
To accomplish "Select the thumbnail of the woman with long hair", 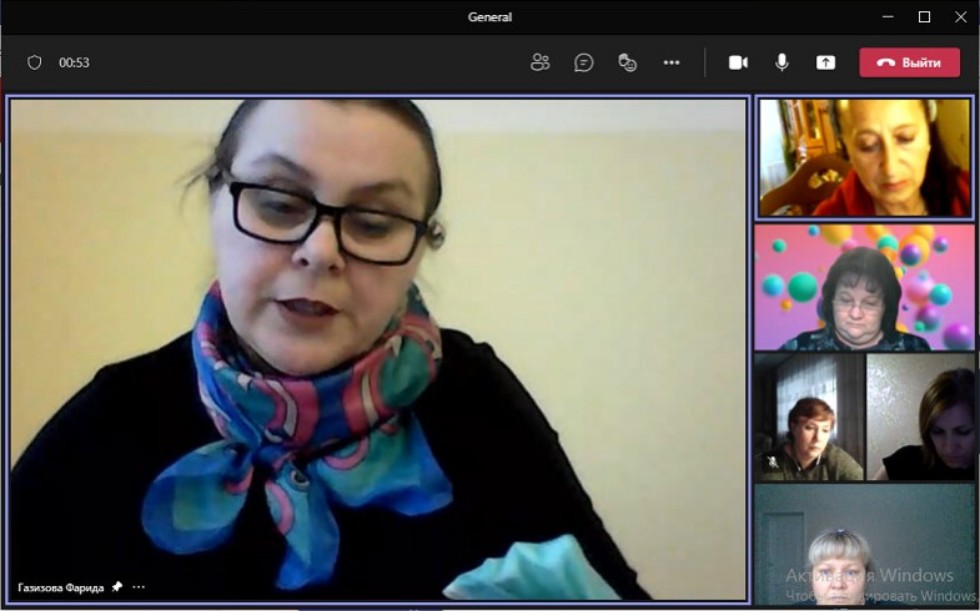I will (x=920, y=417).
